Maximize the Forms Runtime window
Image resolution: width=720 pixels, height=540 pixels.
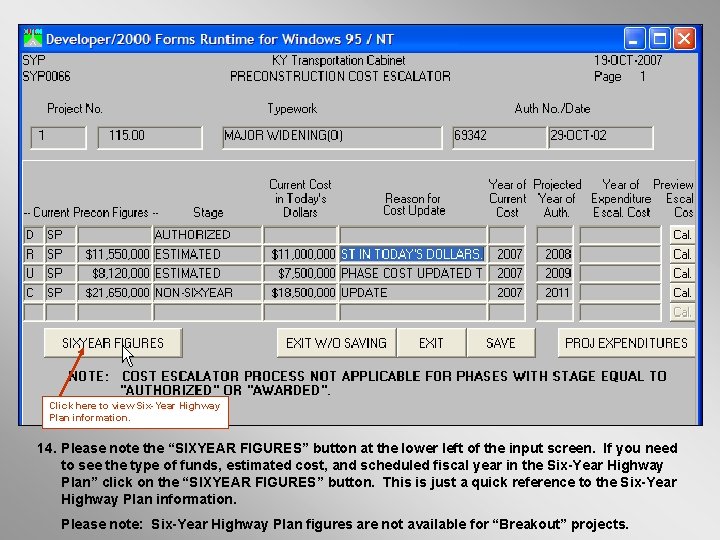(659, 39)
